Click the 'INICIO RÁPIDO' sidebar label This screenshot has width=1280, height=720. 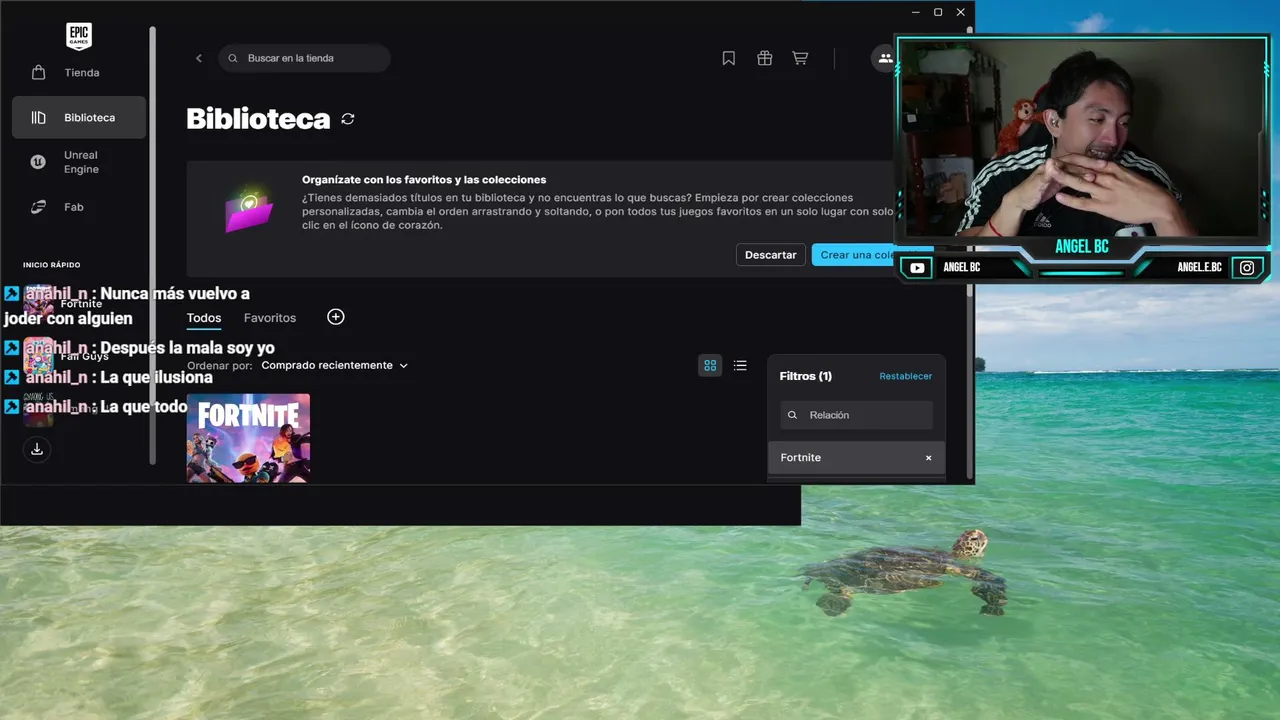pyautogui.click(x=52, y=265)
